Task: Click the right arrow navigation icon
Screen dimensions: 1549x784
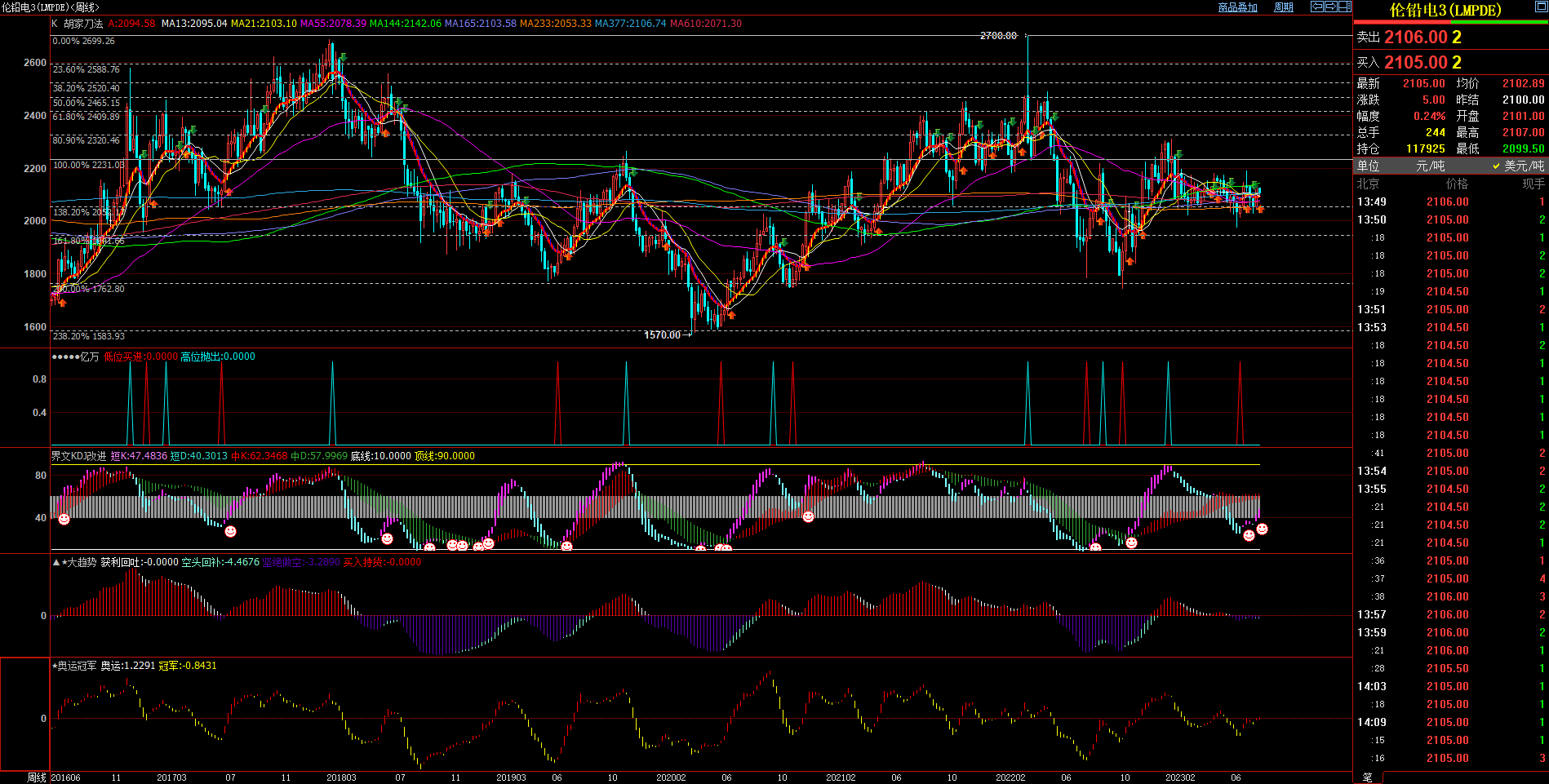Action: pos(1330,7)
